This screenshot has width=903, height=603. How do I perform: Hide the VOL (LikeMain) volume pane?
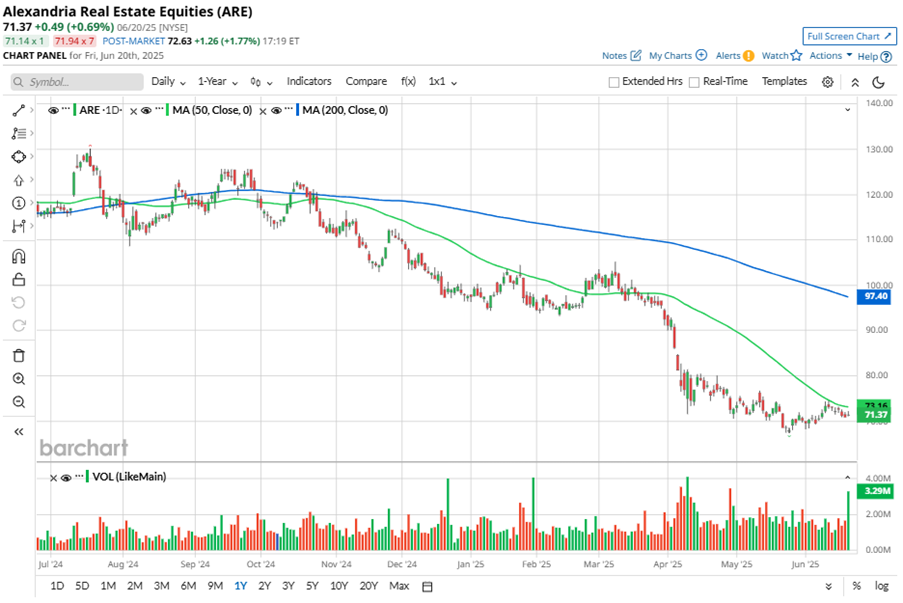(x=66, y=477)
